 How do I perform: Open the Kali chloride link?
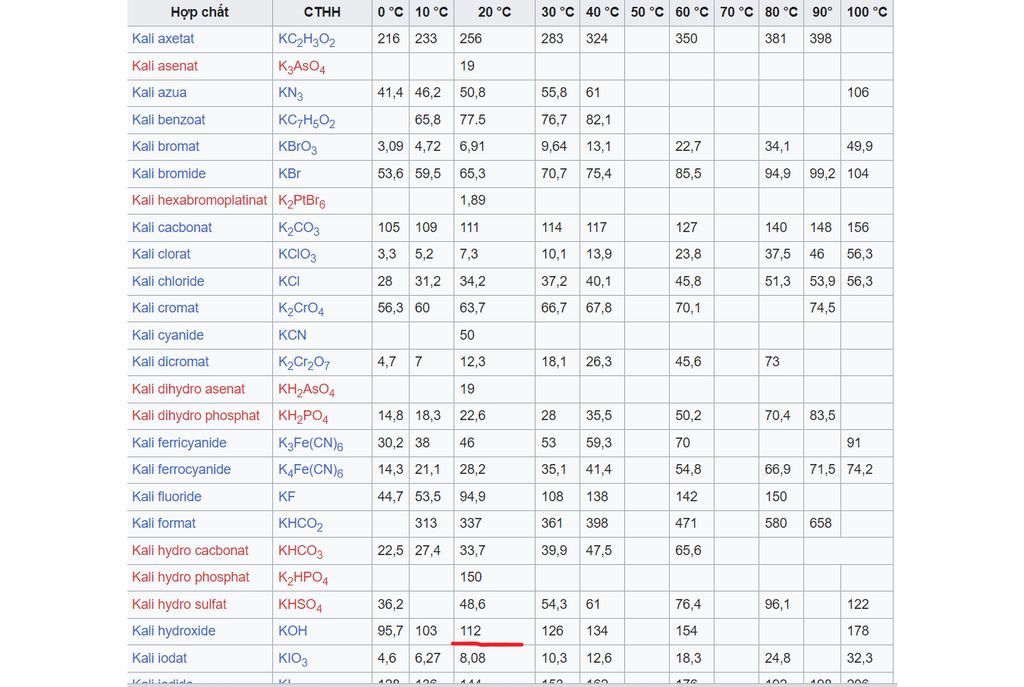(168, 281)
